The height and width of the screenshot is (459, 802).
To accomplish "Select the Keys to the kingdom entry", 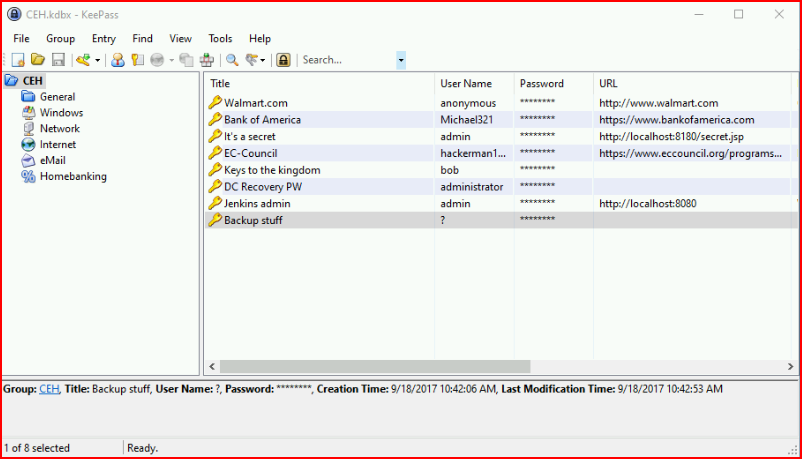I will [272, 170].
